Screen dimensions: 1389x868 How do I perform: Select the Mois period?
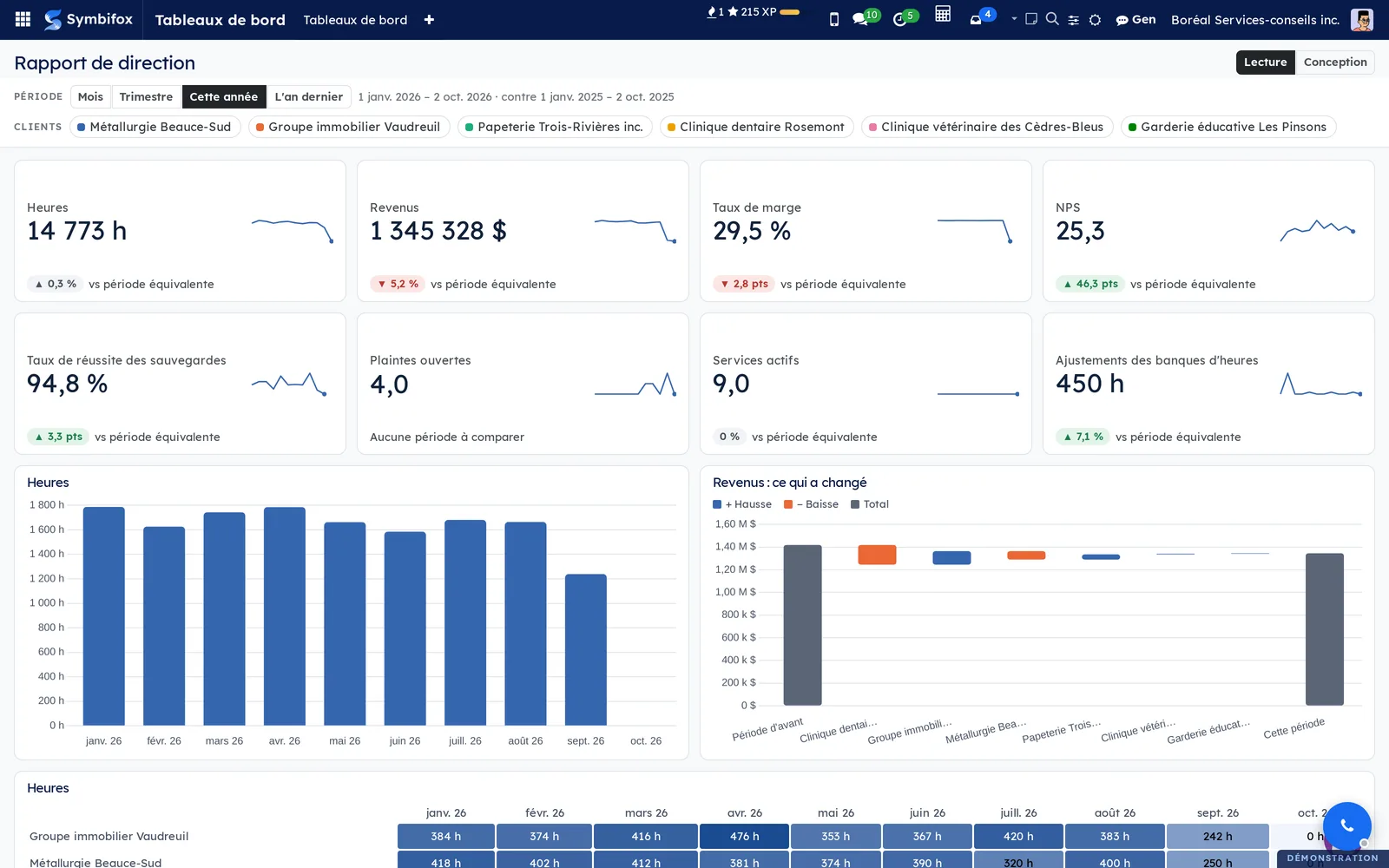[x=90, y=96]
